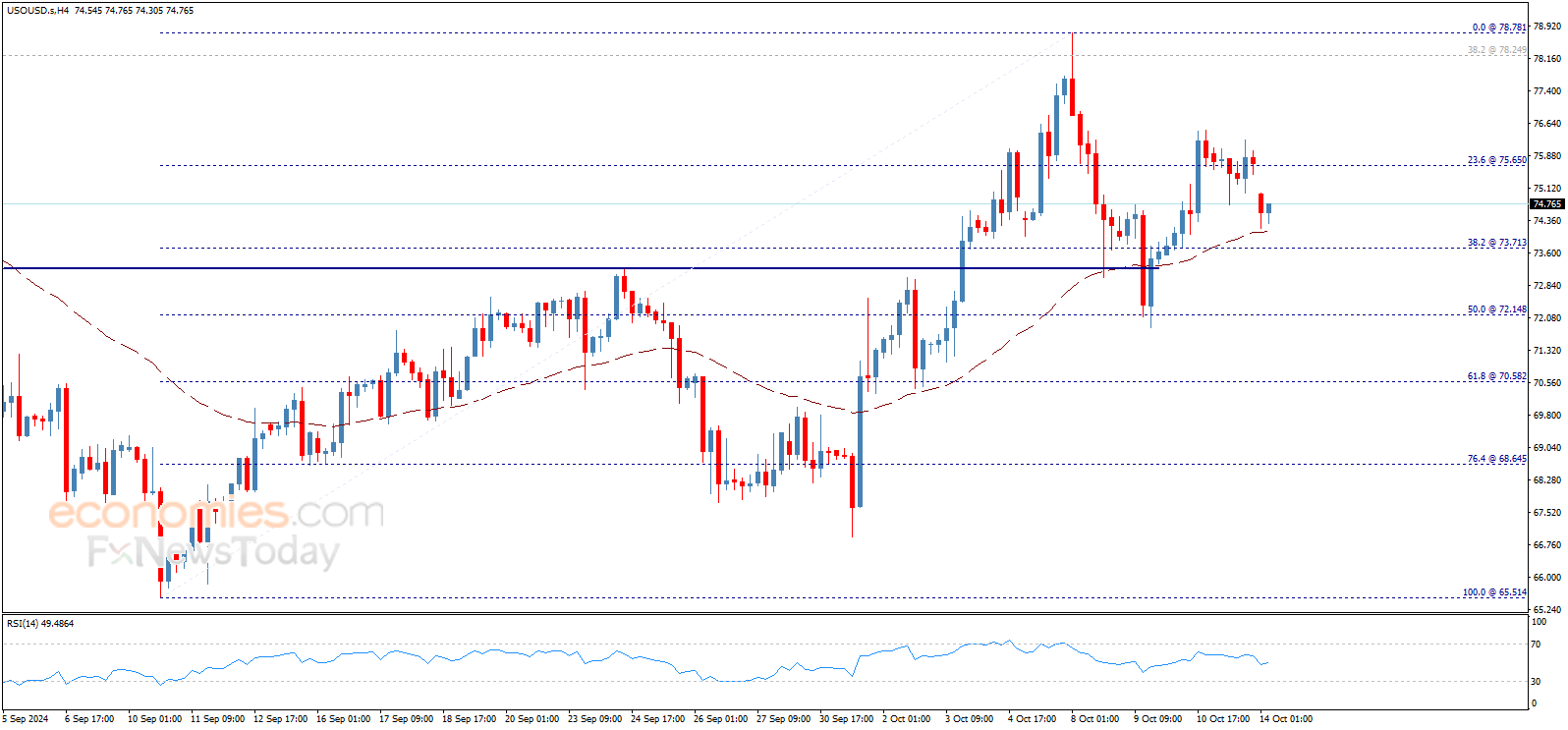1568x730 pixels.
Task: Click the 16 Sep 01:00 time label
Action: coord(344,719)
